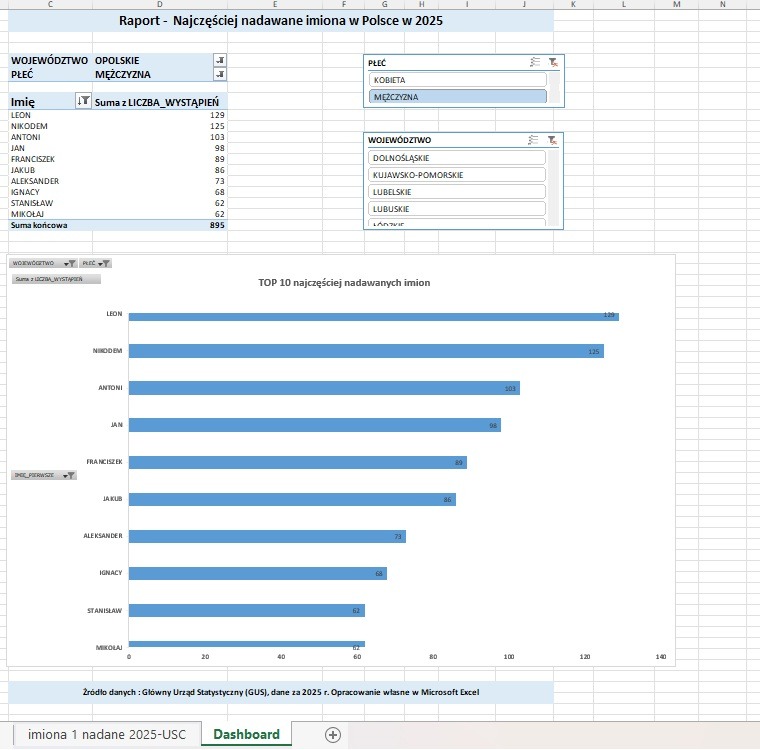Screen dimensions: 760x750
Task: Toggle multi-select in PŁEĆ slicer
Action: [x=535, y=62]
